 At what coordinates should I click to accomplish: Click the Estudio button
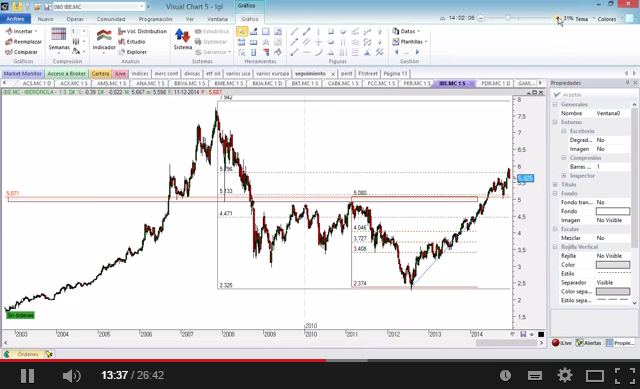(131, 42)
